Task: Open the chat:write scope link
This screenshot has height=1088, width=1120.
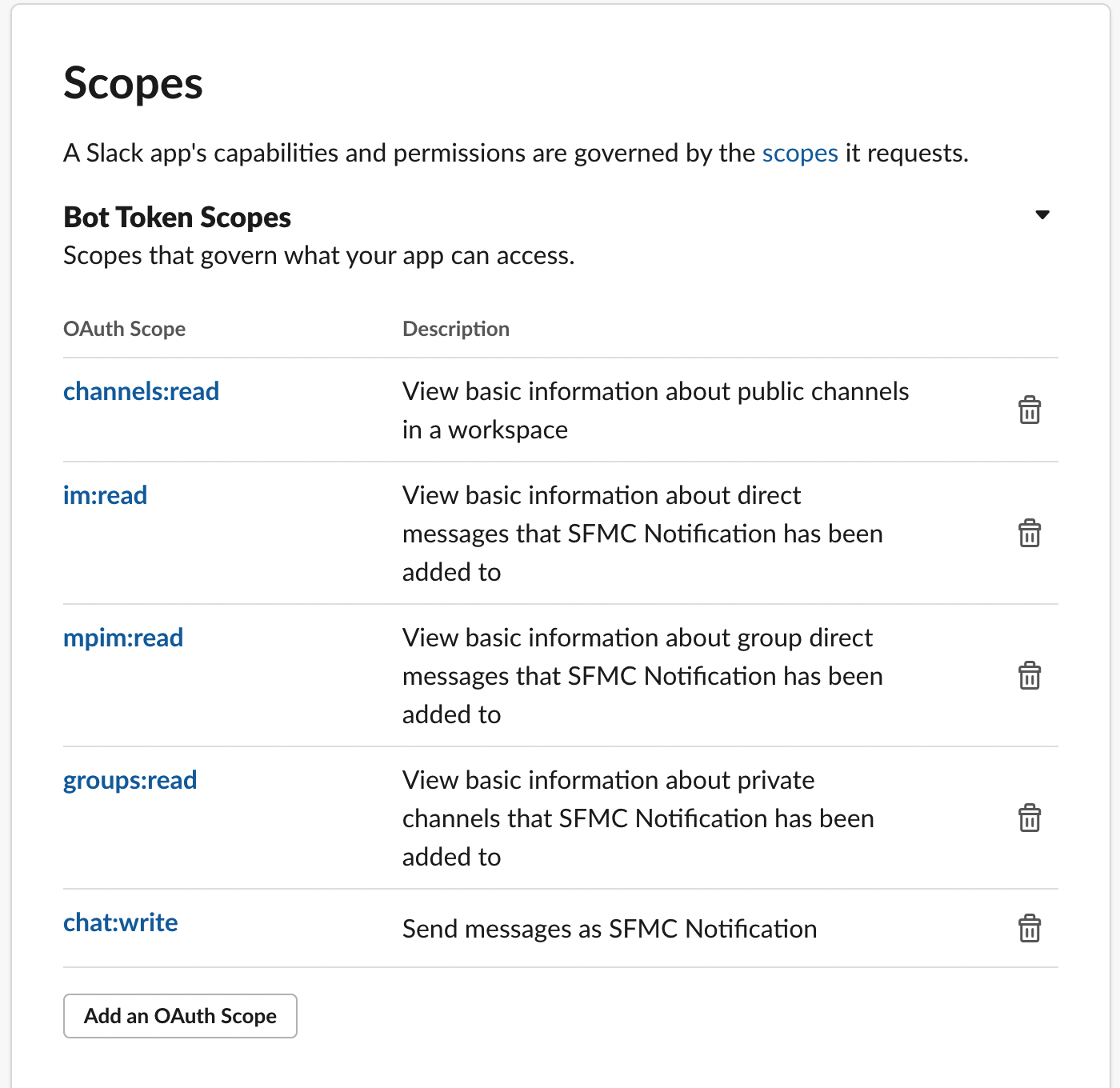Action: [x=120, y=922]
